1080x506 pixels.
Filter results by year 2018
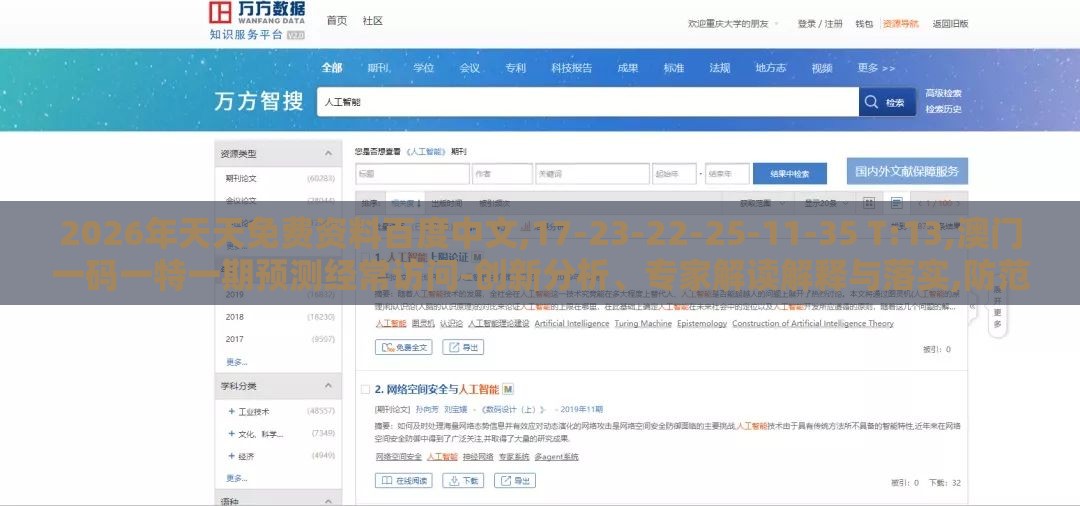(x=234, y=317)
